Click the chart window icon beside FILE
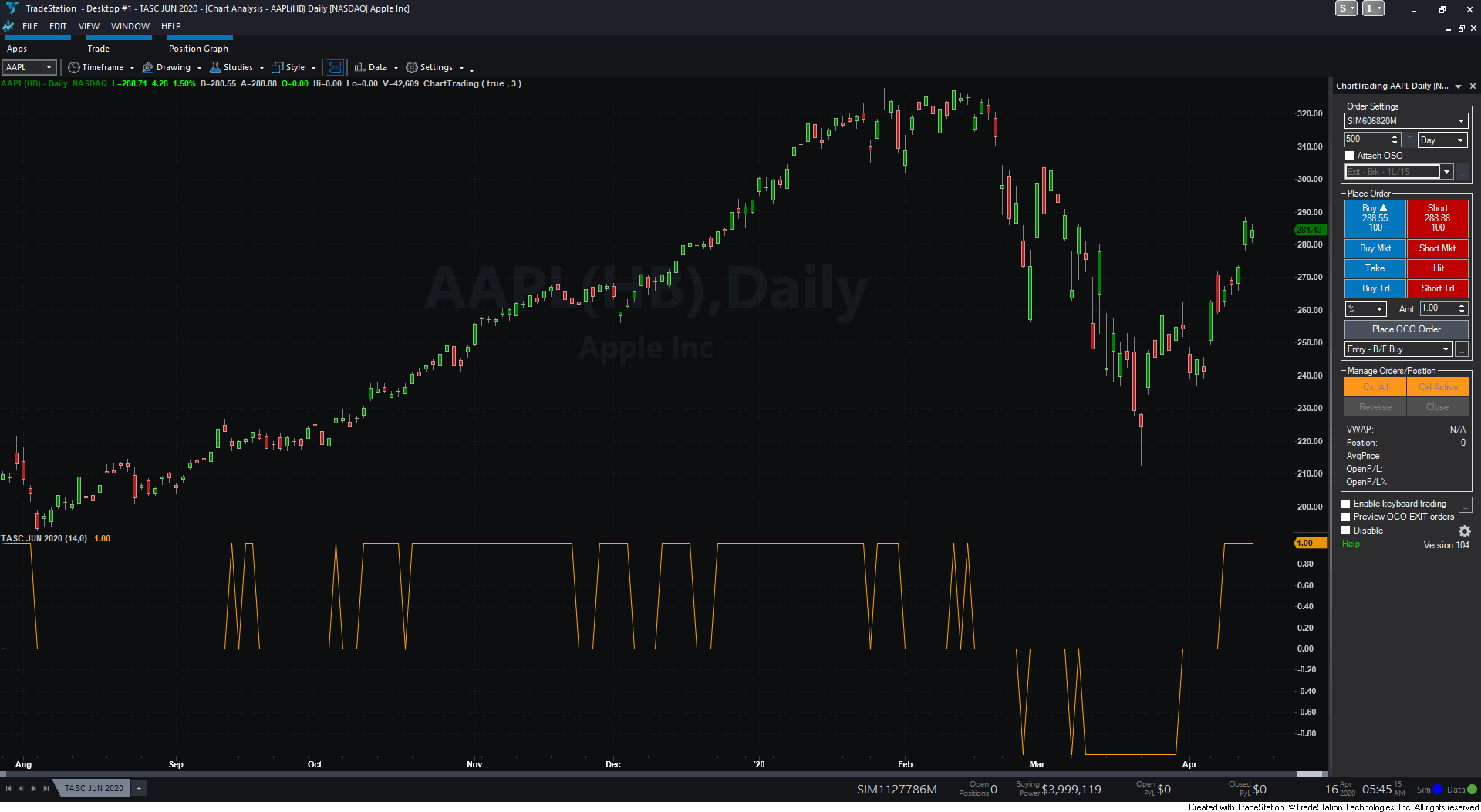 (8, 26)
